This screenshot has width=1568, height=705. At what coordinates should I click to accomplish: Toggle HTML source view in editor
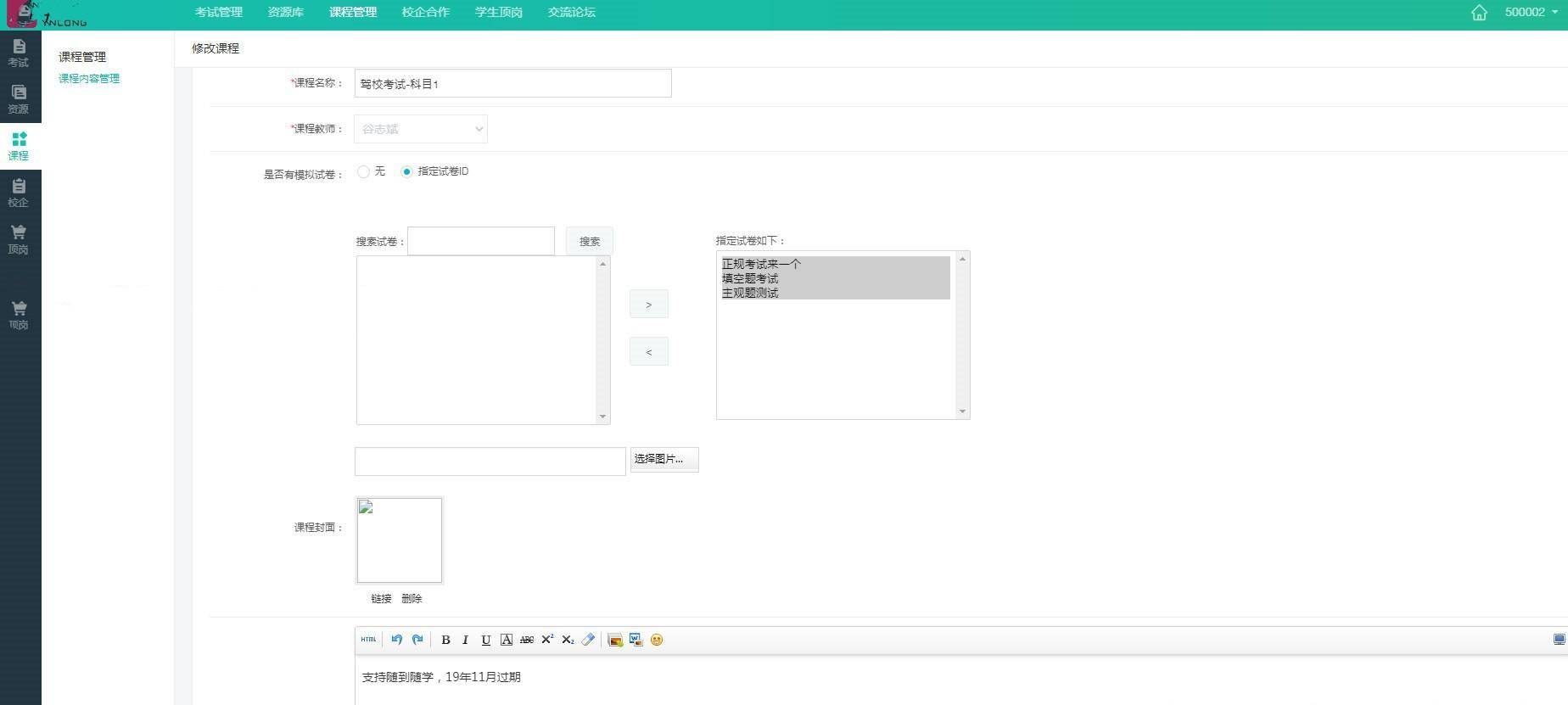pos(368,640)
